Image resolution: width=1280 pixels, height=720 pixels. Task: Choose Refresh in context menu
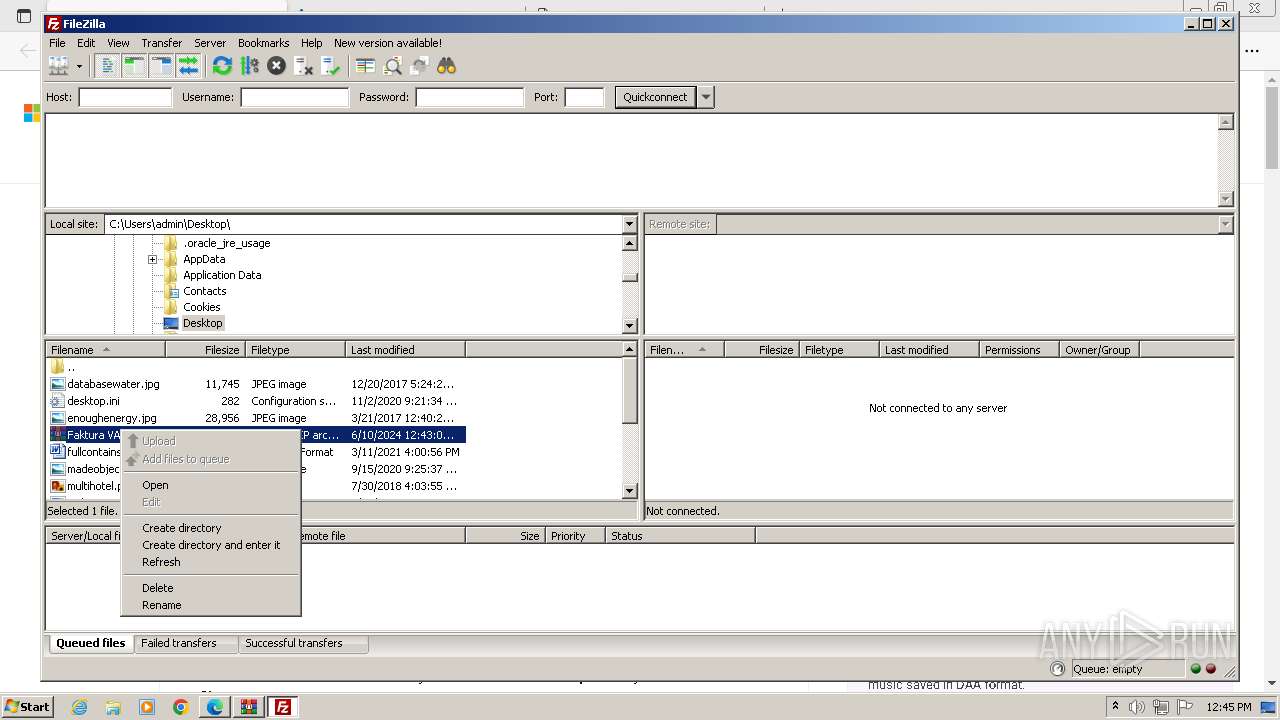click(210, 562)
